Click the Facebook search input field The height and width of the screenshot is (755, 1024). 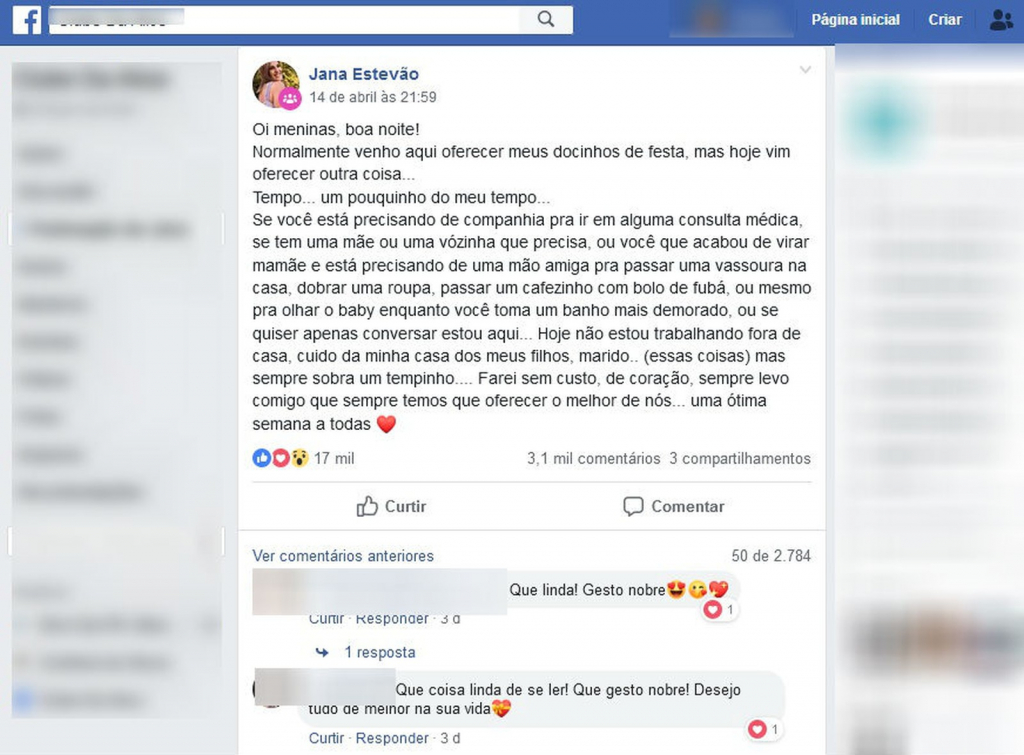[x=284, y=20]
